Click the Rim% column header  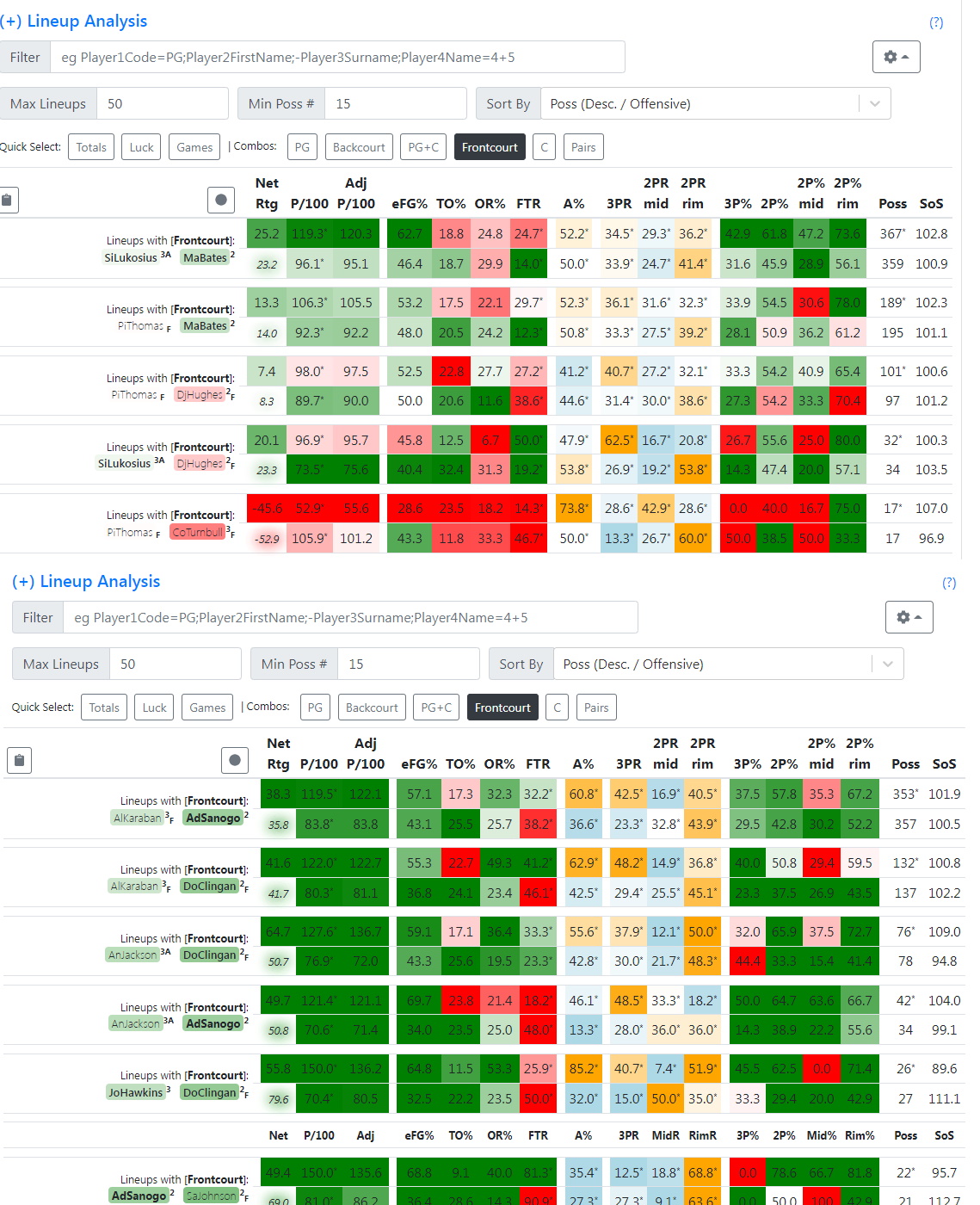860,1136
